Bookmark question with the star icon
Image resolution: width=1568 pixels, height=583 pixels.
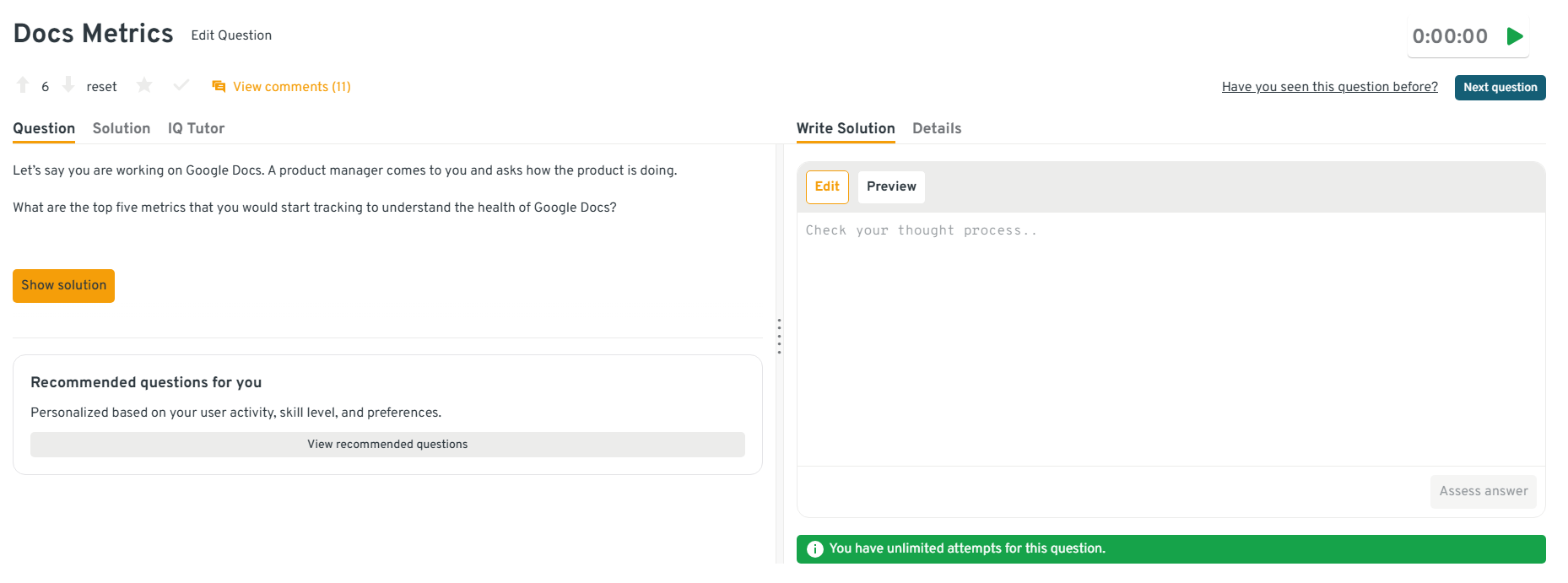click(144, 85)
